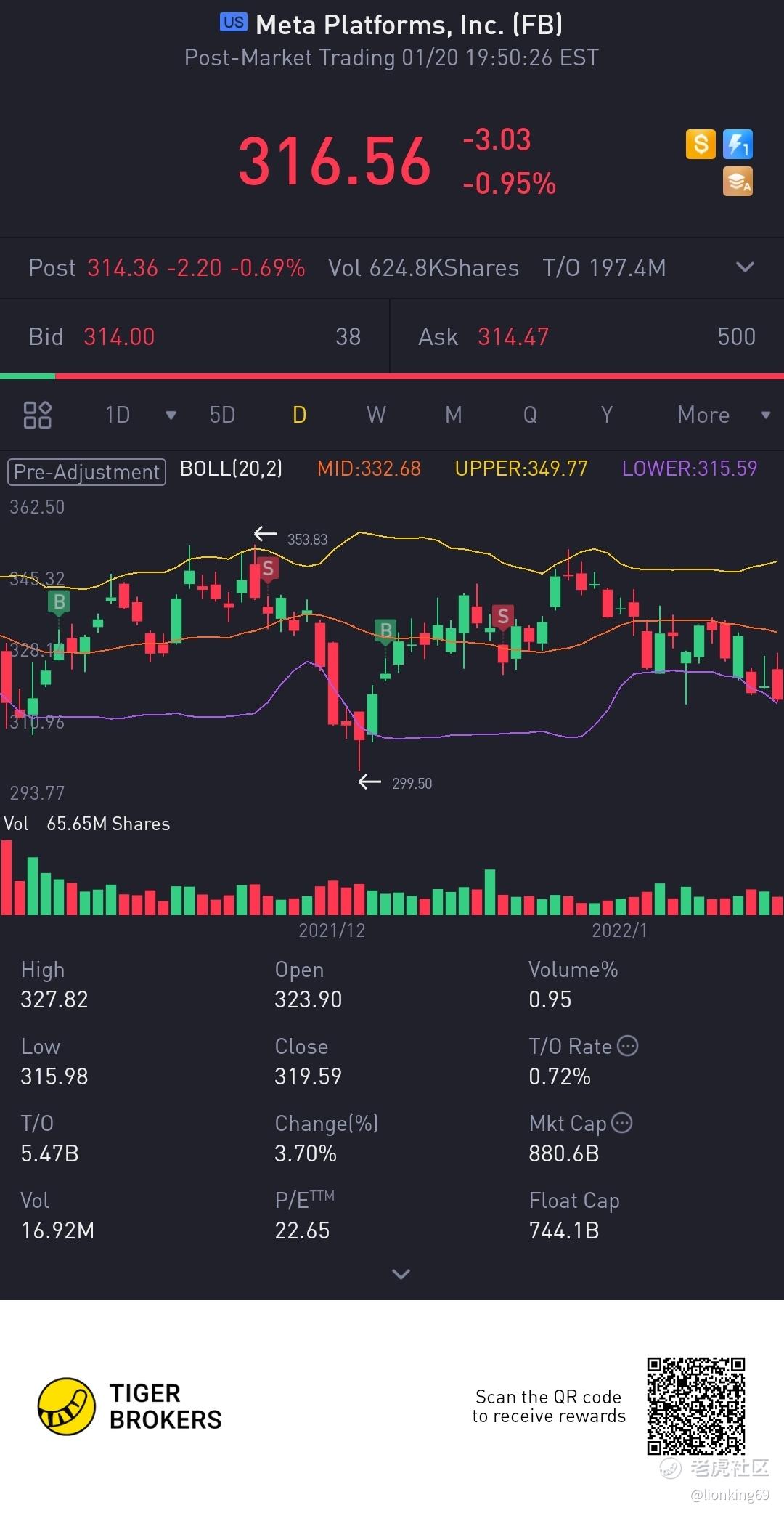Tap the 299.50 low price label
Screen dimensions: 784x1513
(x=412, y=783)
